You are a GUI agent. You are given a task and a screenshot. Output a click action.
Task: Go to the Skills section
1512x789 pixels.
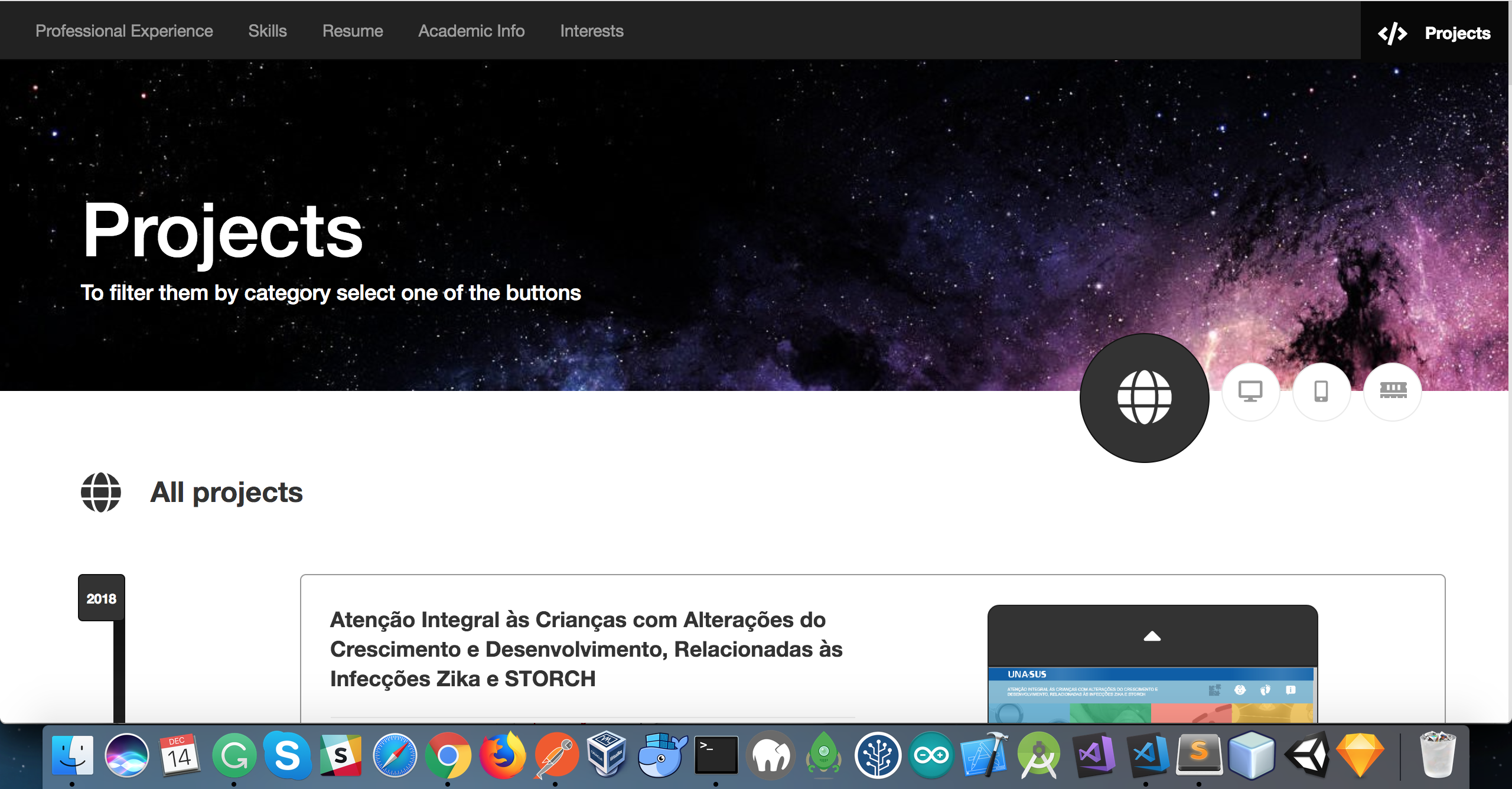click(267, 31)
